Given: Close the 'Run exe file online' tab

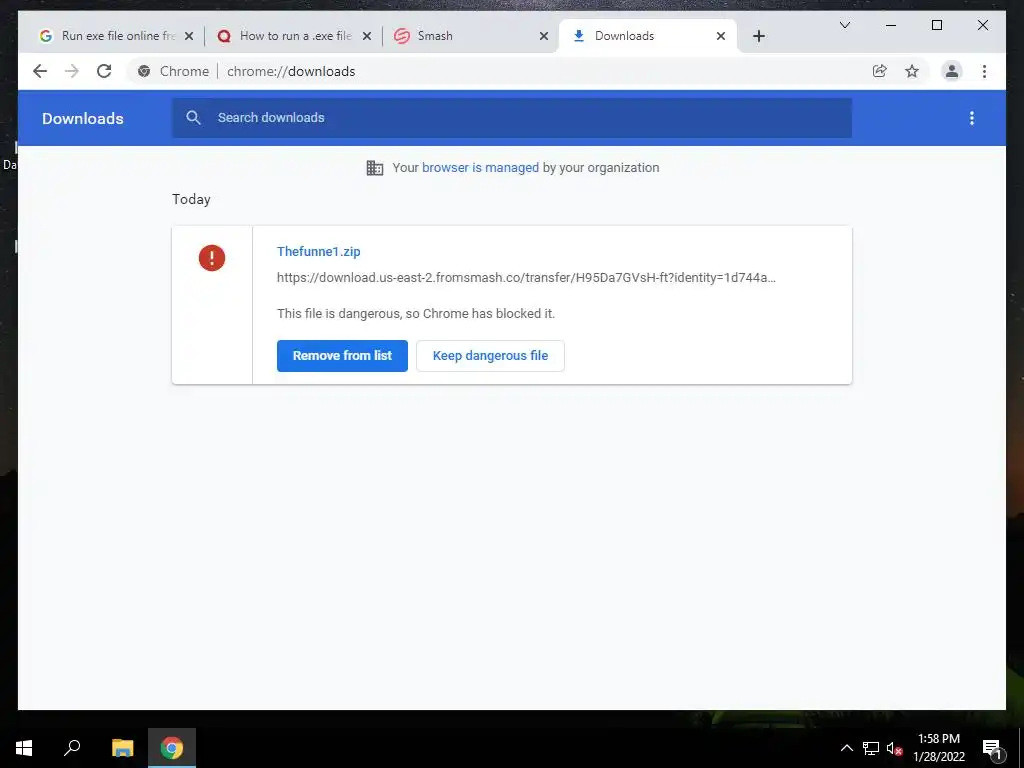Looking at the screenshot, I should (x=189, y=36).
